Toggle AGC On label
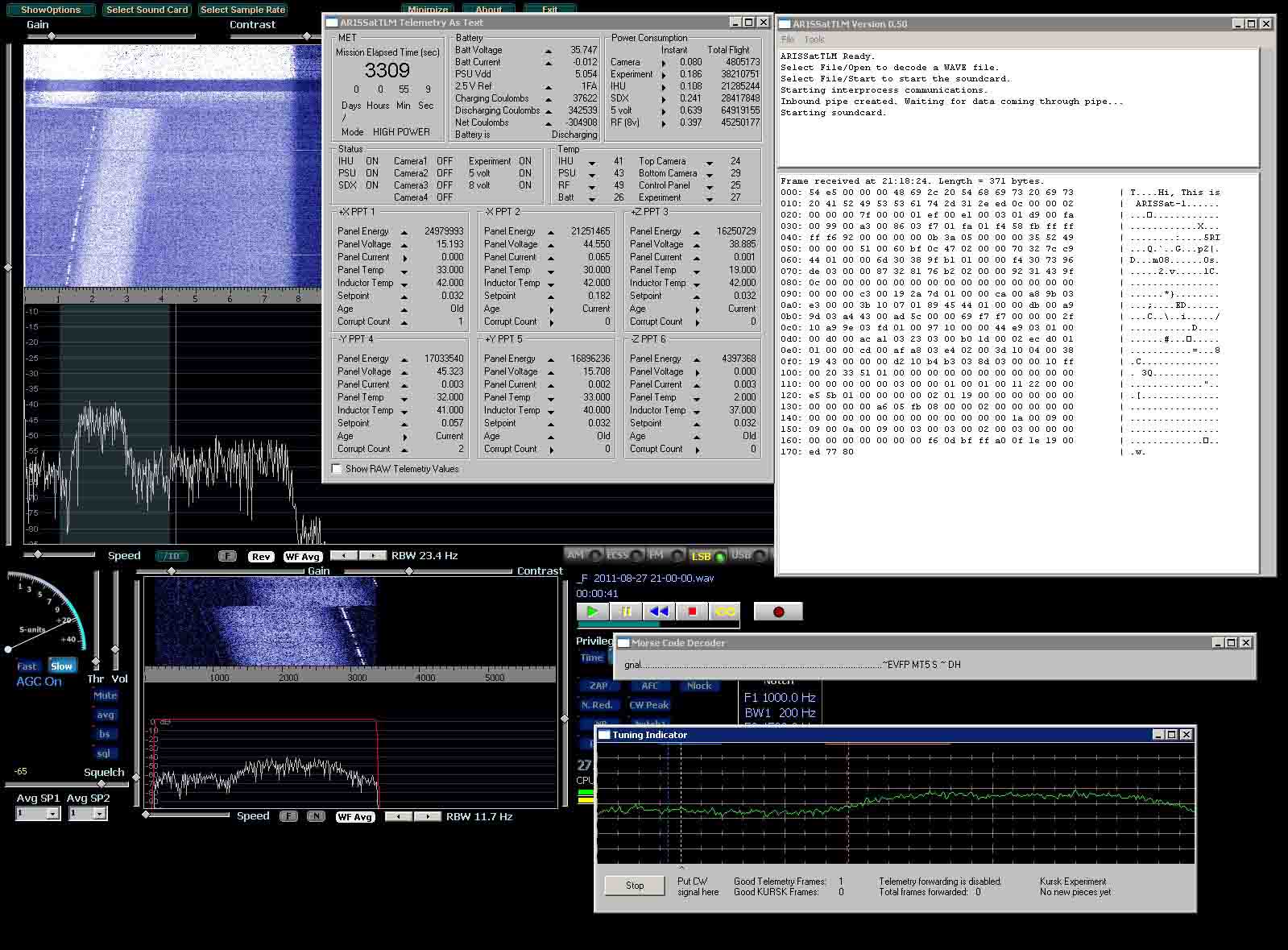The height and width of the screenshot is (950, 1288). [x=39, y=682]
